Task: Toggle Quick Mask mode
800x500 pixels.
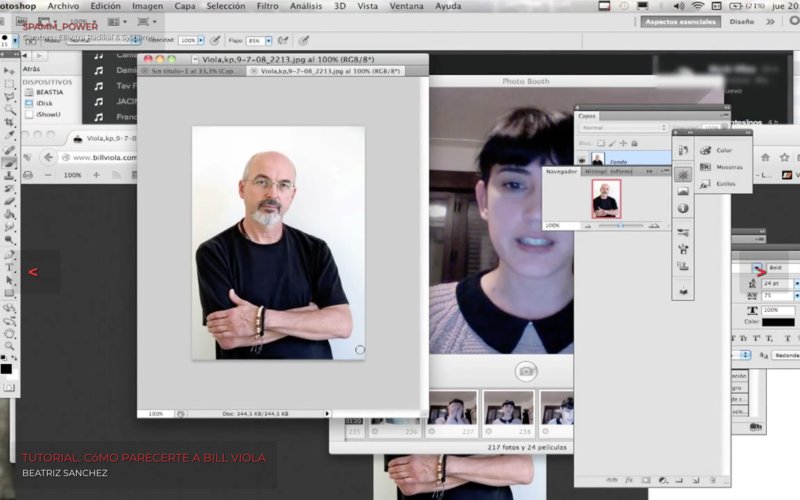Action: 9,388
